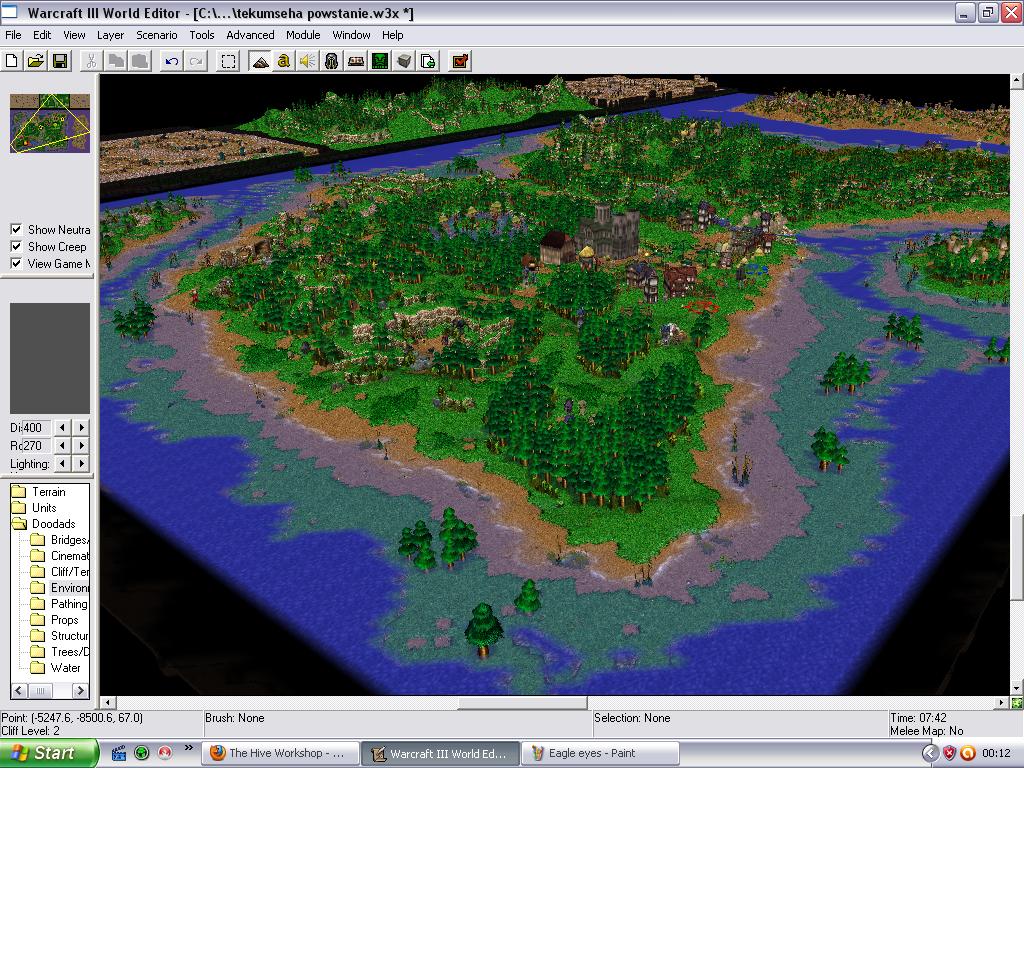
Task: Click the Lighting right arrow button
Action: click(82, 463)
